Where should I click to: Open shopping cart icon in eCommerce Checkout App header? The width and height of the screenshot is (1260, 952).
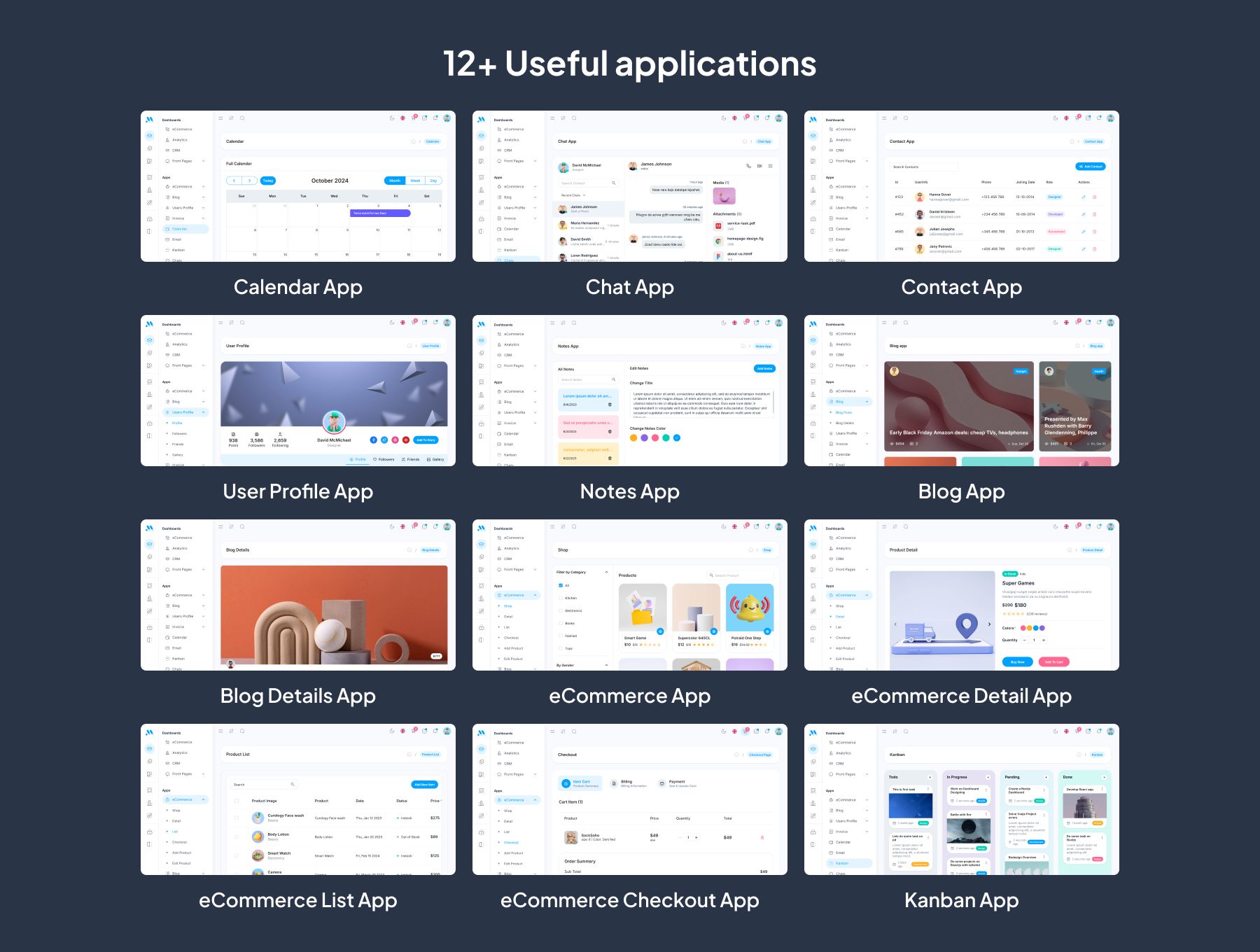[x=745, y=731]
